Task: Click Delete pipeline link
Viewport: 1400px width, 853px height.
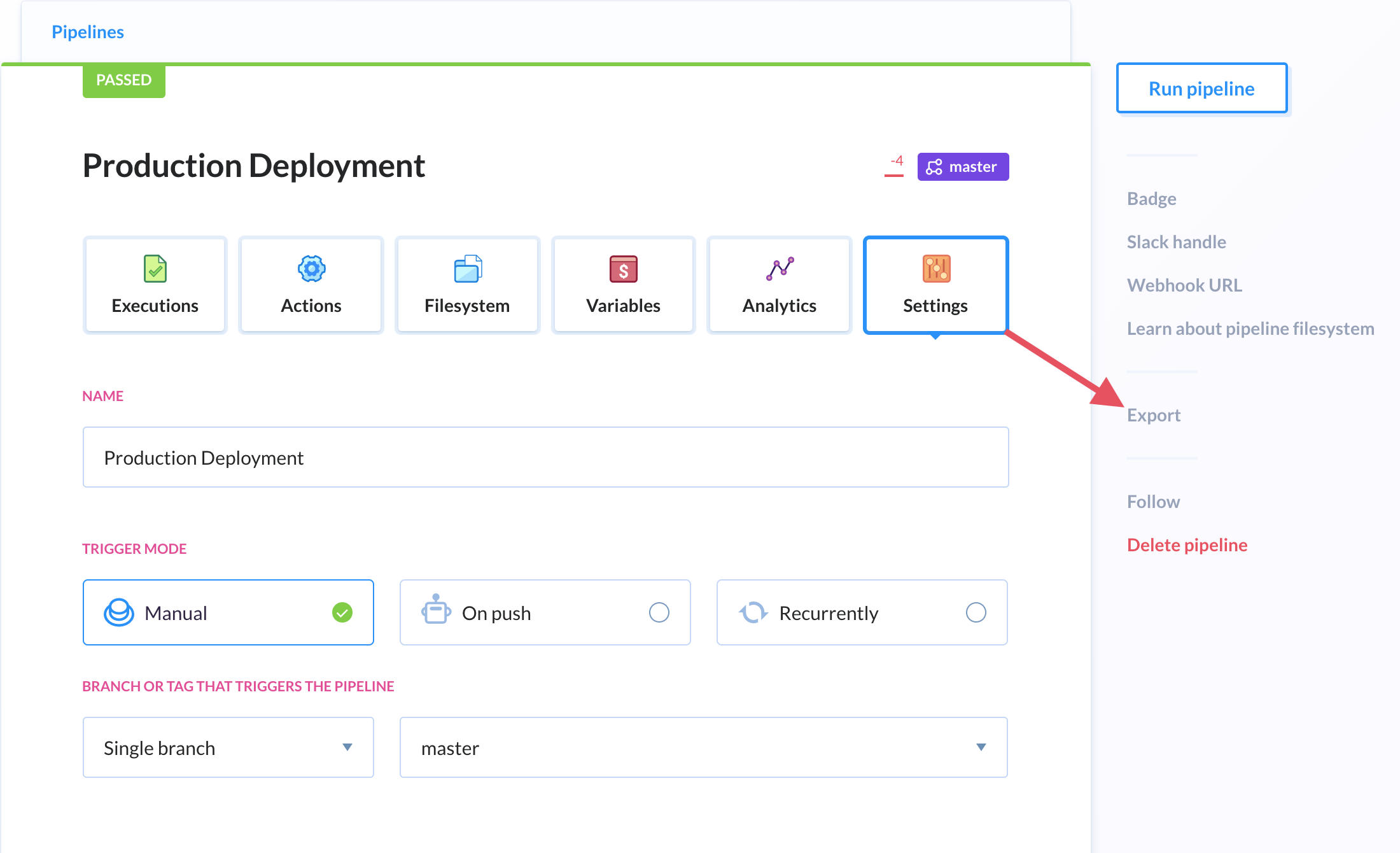Action: click(1187, 544)
